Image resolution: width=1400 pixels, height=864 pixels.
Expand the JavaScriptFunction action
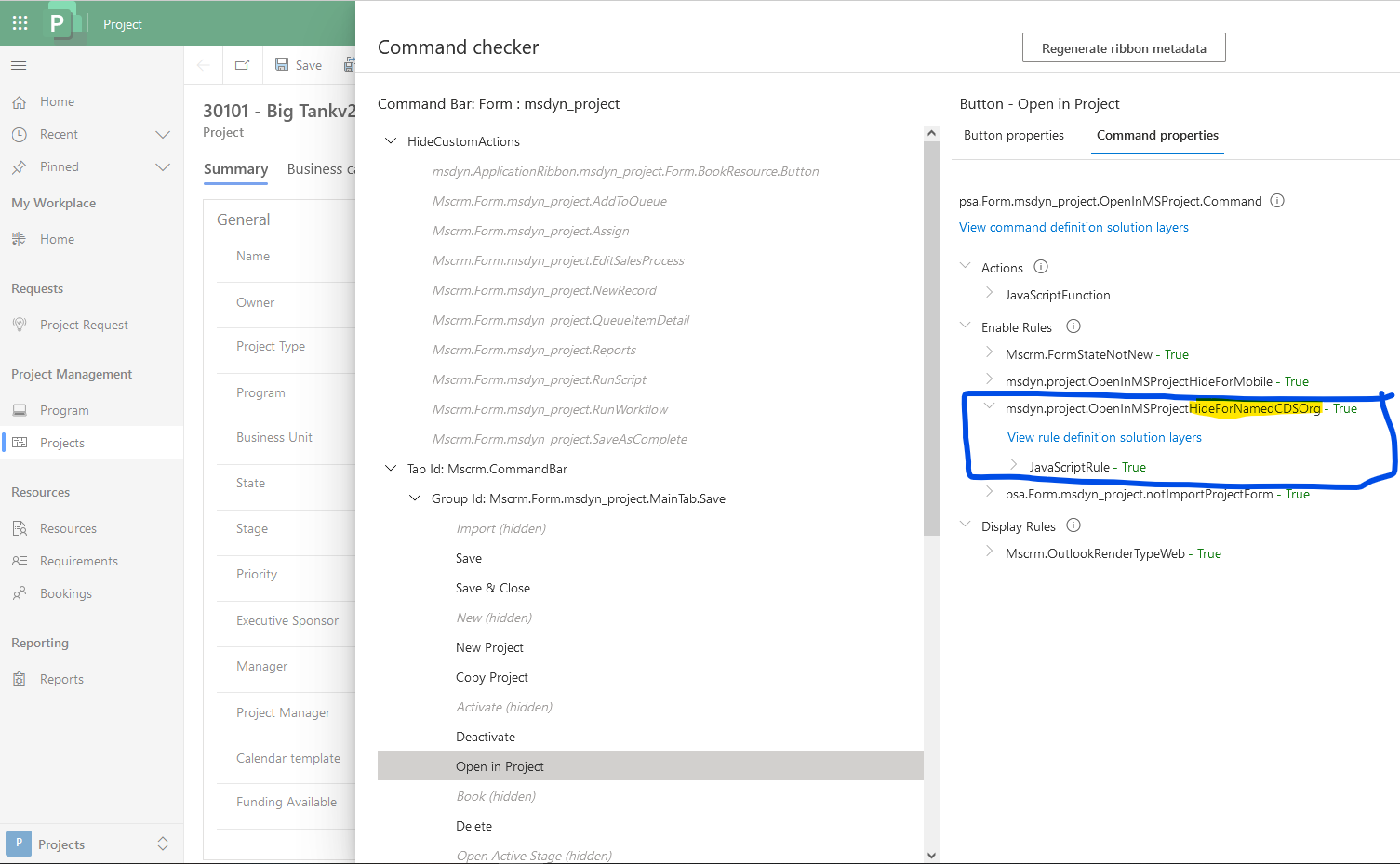click(989, 295)
